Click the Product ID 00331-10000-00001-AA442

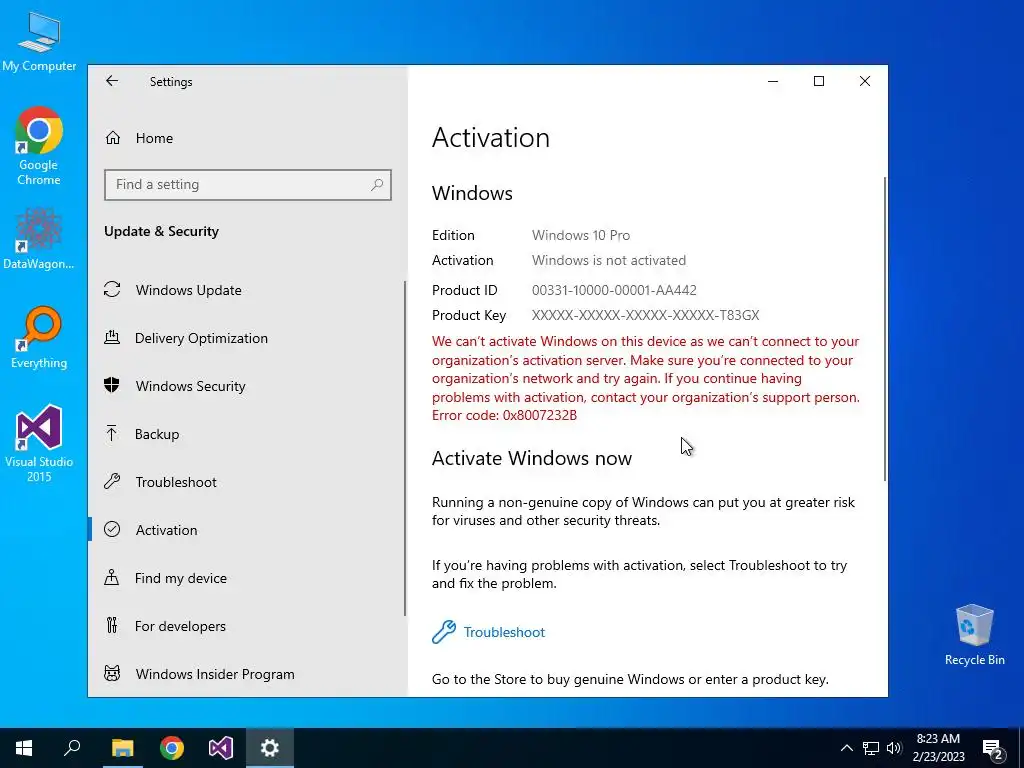[x=614, y=290]
